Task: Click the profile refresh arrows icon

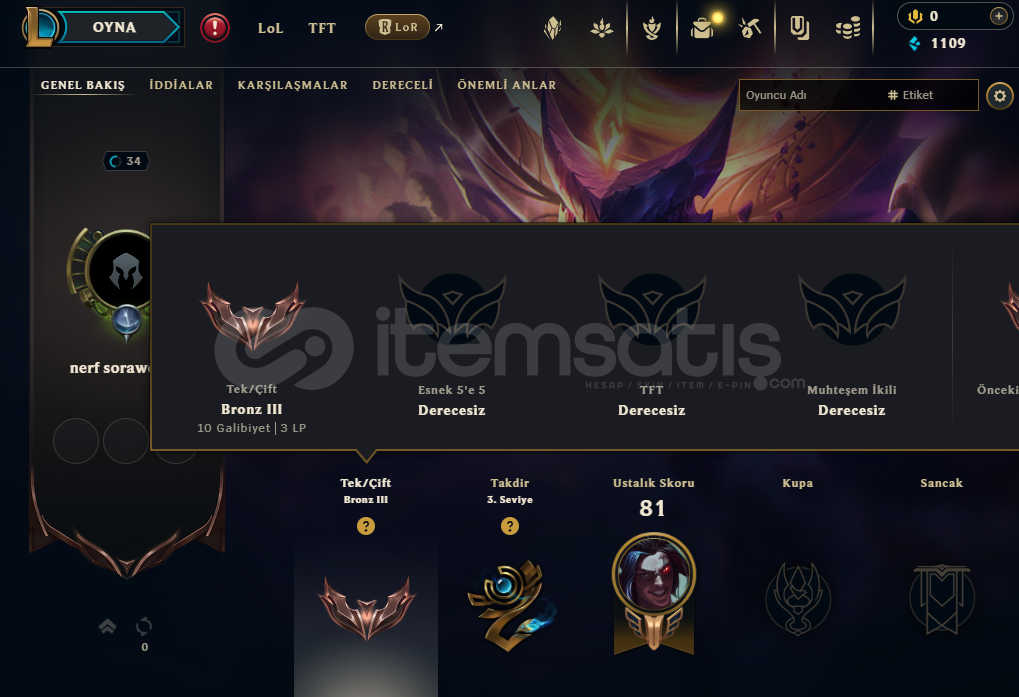Action: click(x=144, y=627)
